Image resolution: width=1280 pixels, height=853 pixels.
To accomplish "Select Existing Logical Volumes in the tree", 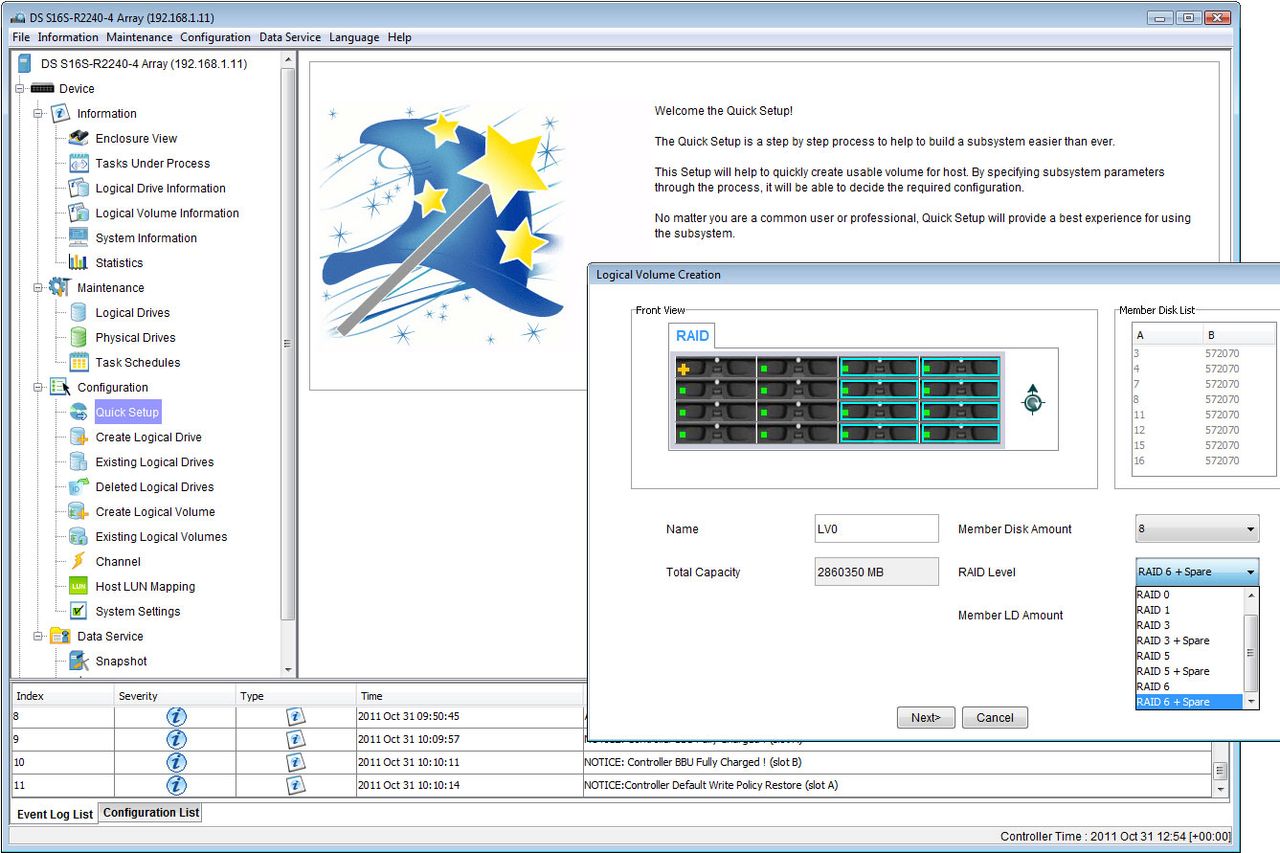I will [x=161, y=537].
